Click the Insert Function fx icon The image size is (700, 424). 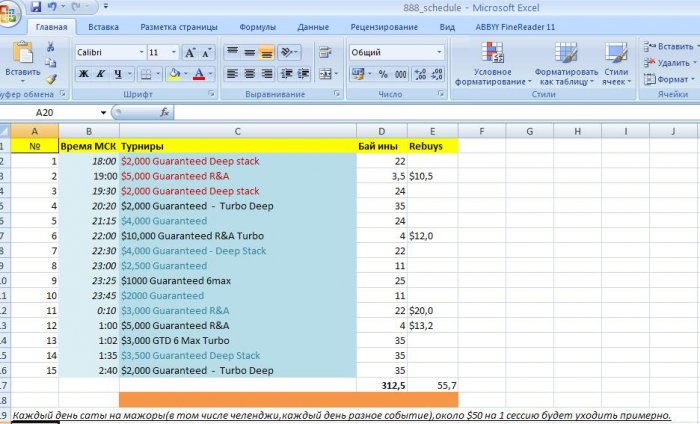(x=164, y=112)
